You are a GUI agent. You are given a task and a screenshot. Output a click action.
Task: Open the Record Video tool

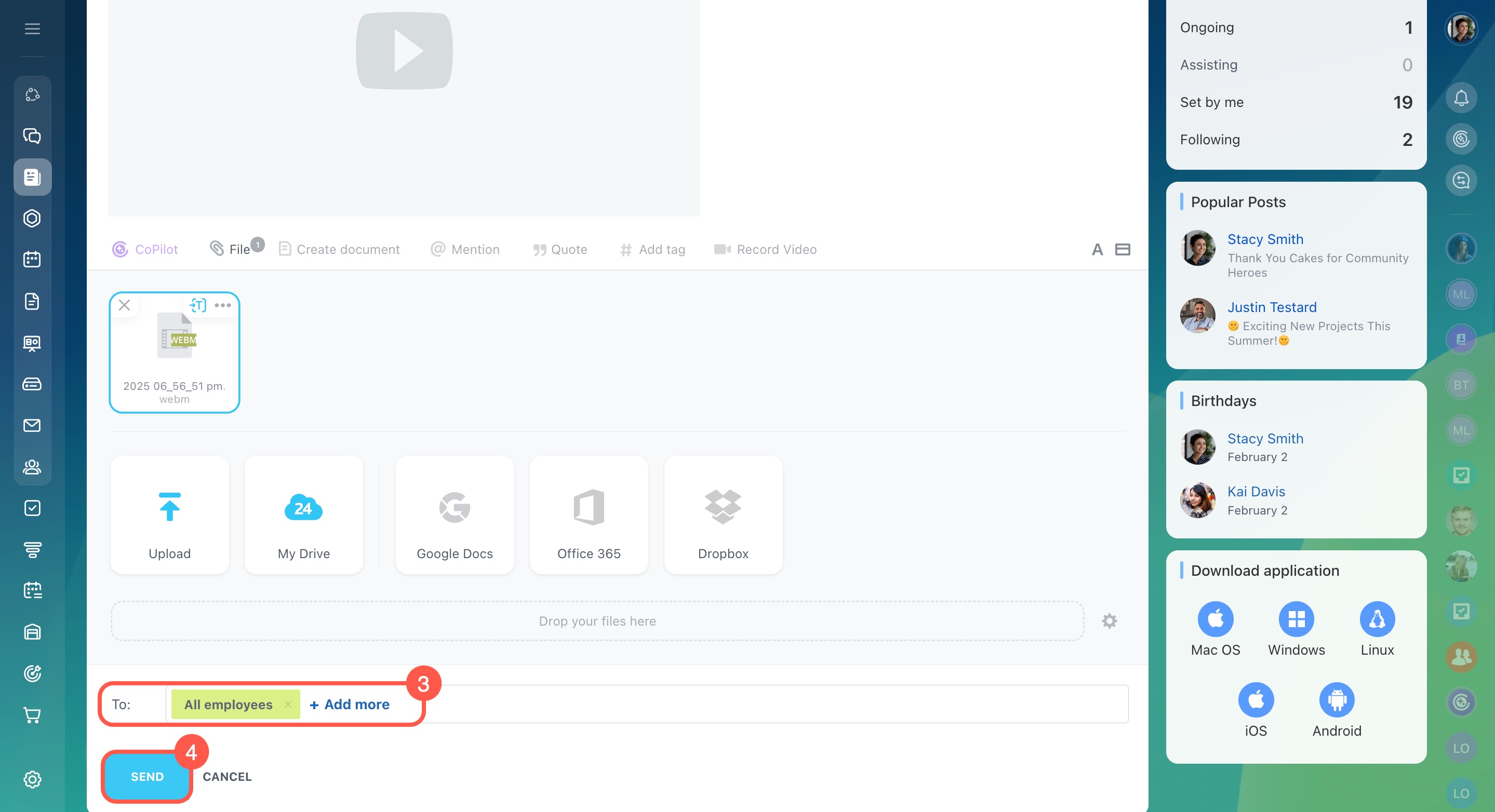coord(765,249)
